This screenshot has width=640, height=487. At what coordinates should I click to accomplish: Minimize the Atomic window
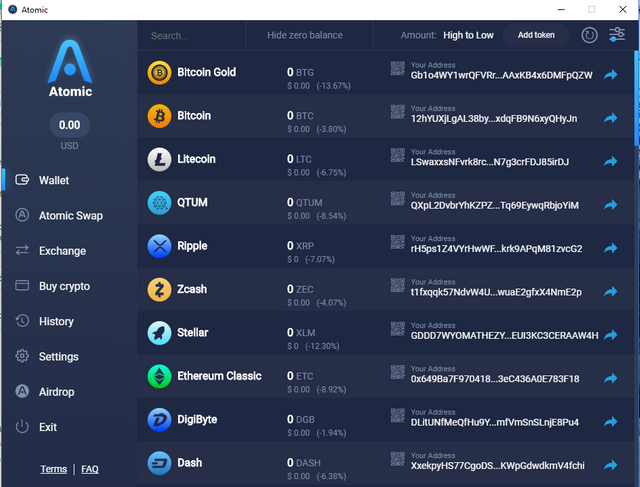[x=561, y=9]
